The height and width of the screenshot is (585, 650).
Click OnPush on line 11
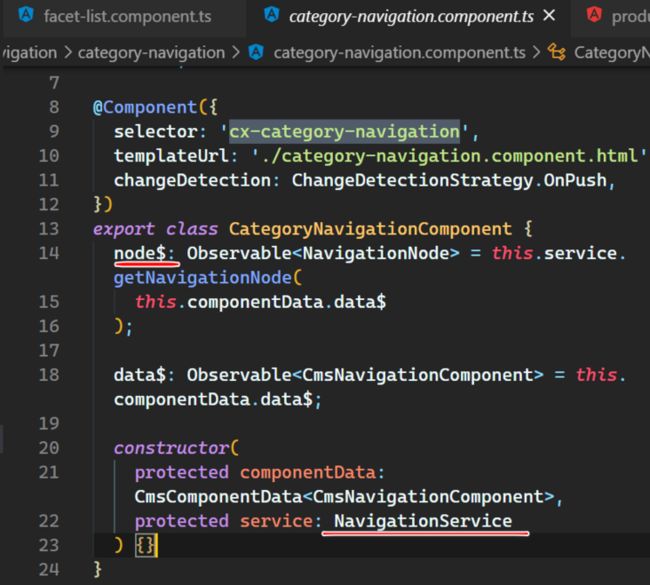point(575,180)
